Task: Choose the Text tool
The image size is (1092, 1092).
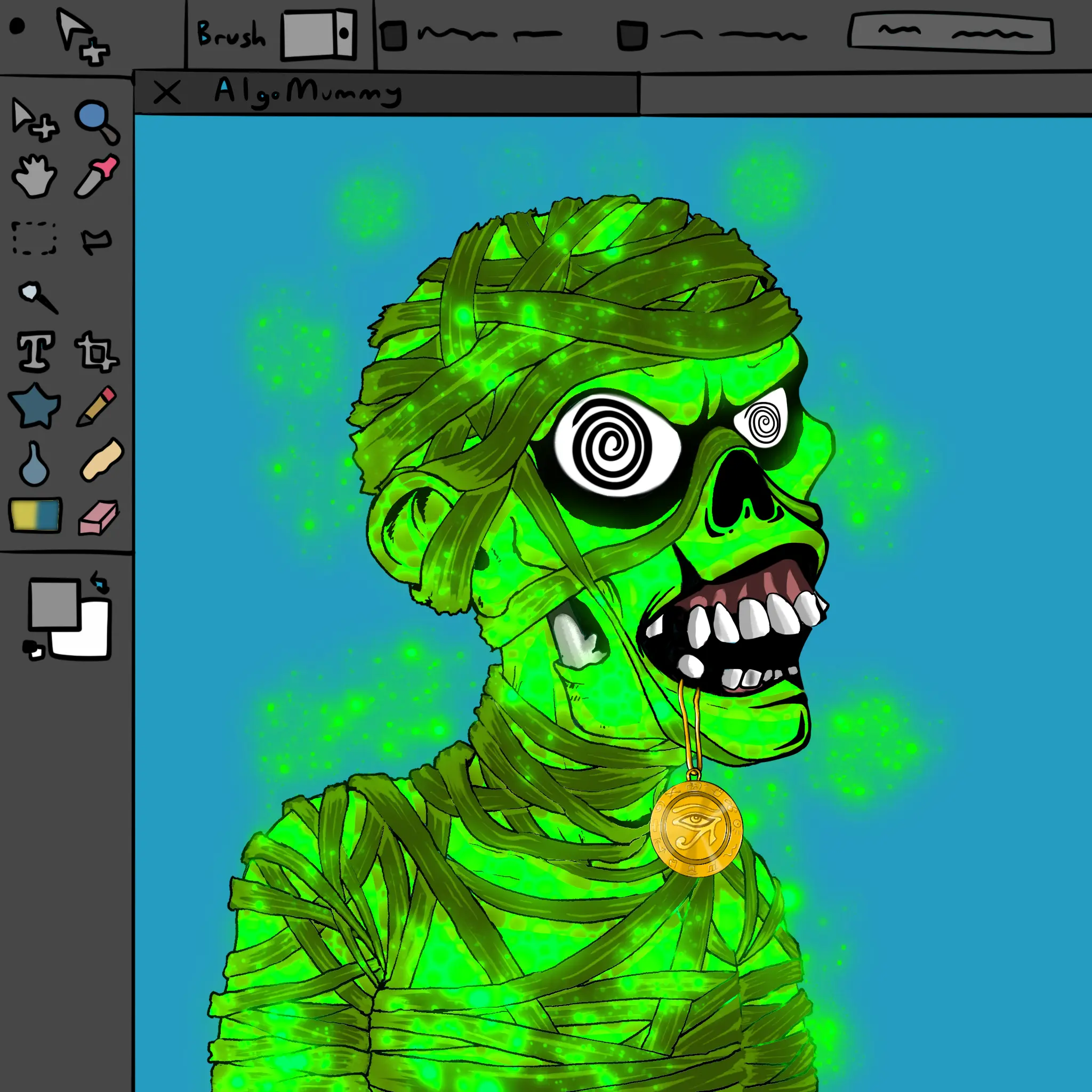Action: coord(36,351)
